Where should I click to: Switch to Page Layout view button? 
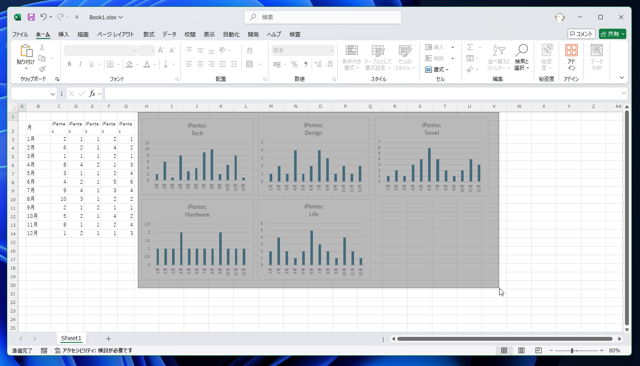pos(521,350)
